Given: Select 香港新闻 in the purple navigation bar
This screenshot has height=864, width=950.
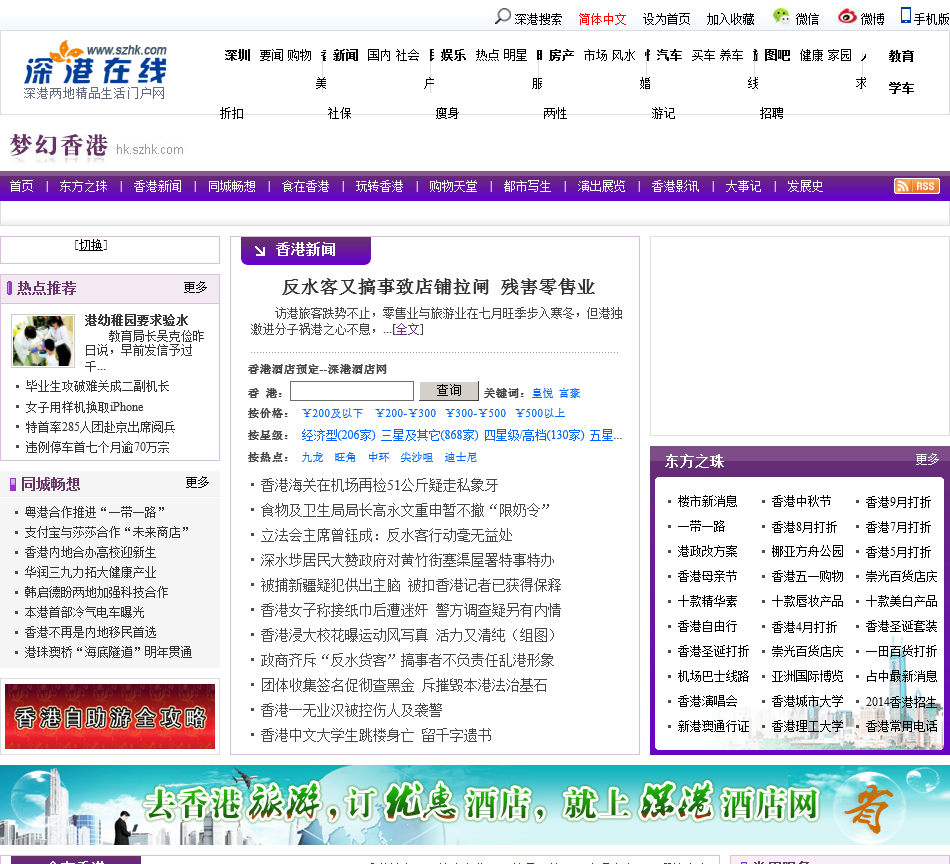Looking at the screenshot, I should pos(158,186).
